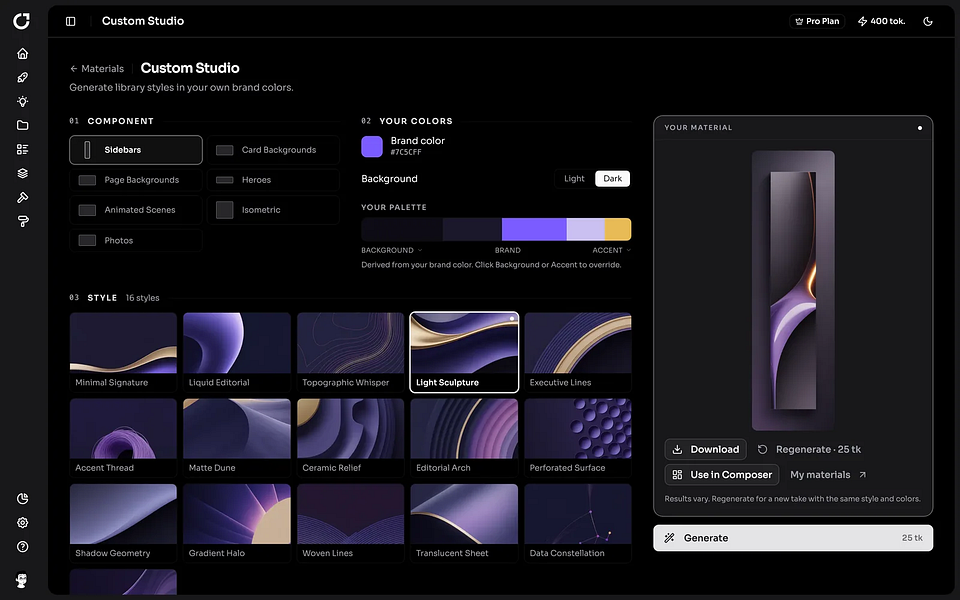Regenerate the material for 25 tk
Viewport: 960px width, 600px height.
(x=809, y=449)
